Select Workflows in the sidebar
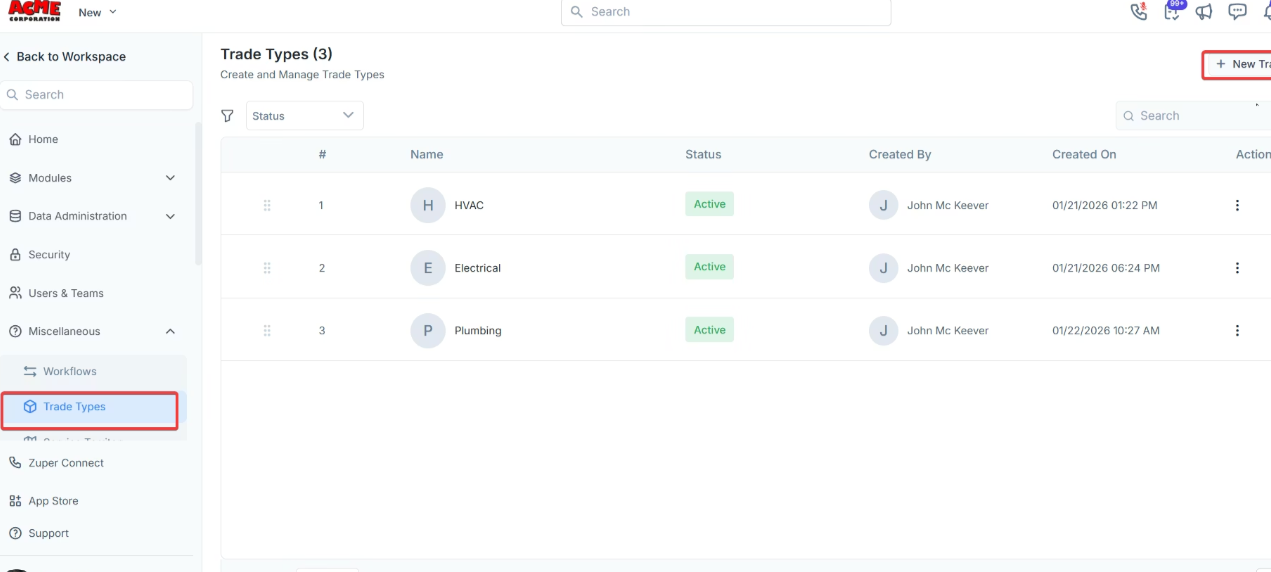1271x572 pixels. [69, 371]
